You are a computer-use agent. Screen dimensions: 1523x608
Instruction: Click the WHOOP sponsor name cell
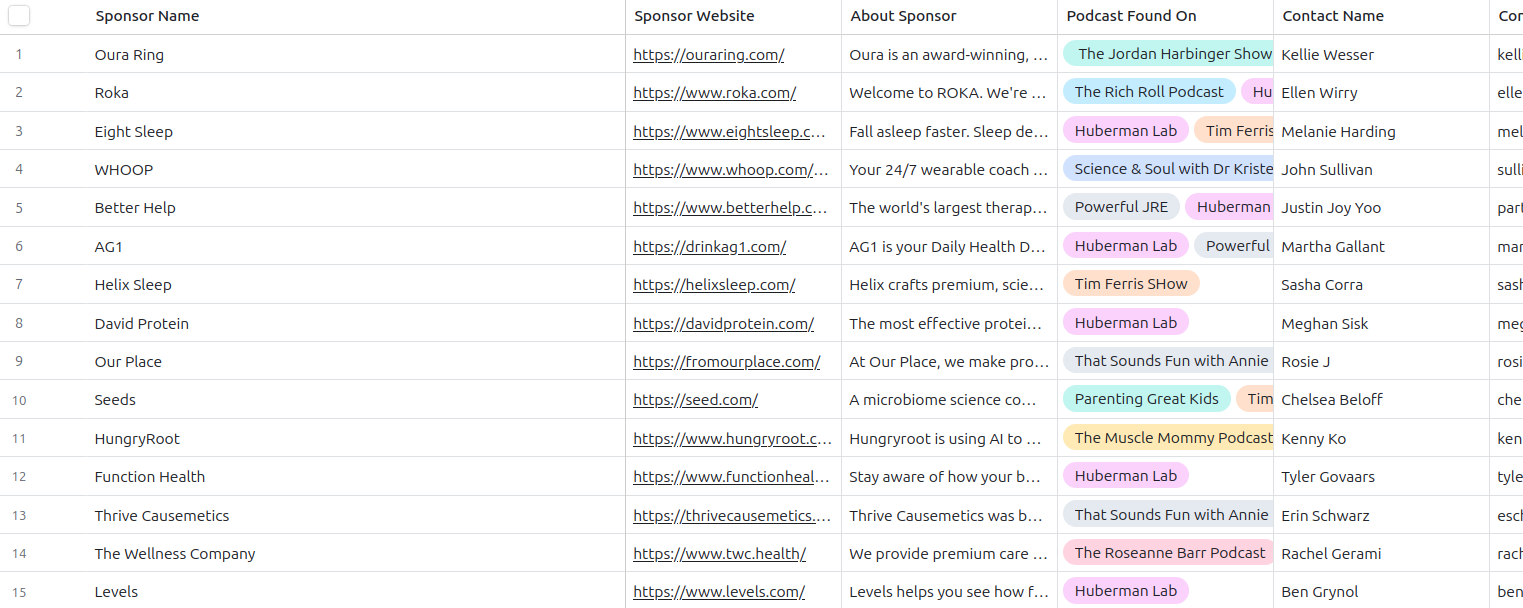(x=123, y=169)
